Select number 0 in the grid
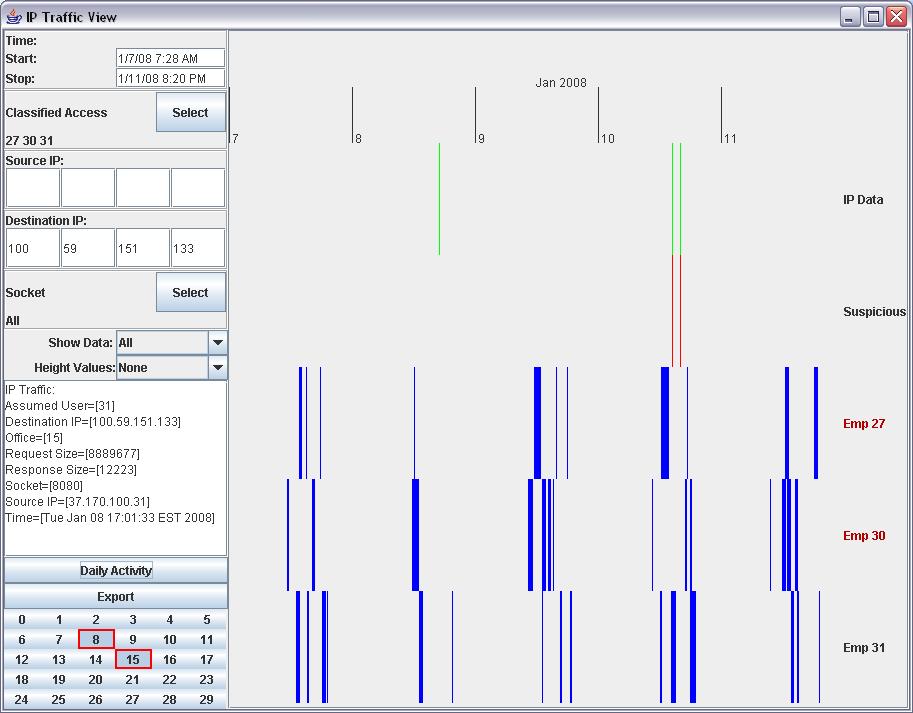This screenshot has width=913, height=713. coord(22,619)
